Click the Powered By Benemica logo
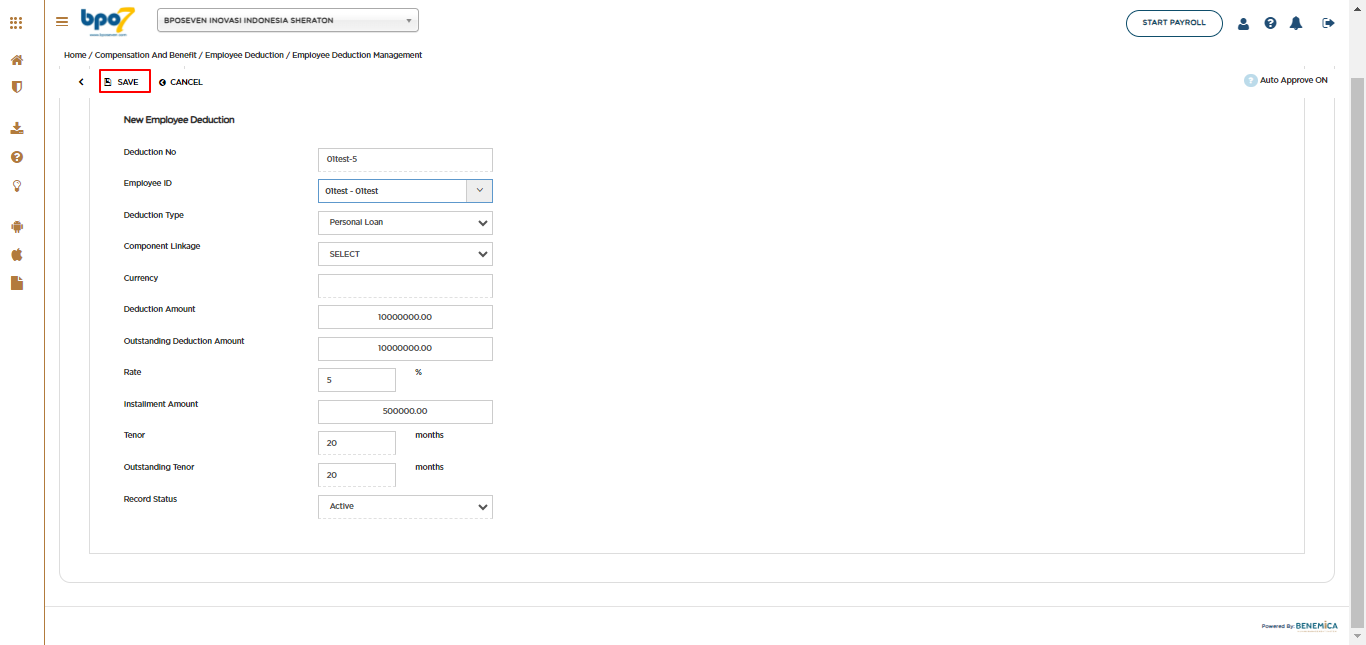The height and width of the screenshot is (645, 1366). click(1299, 626)
